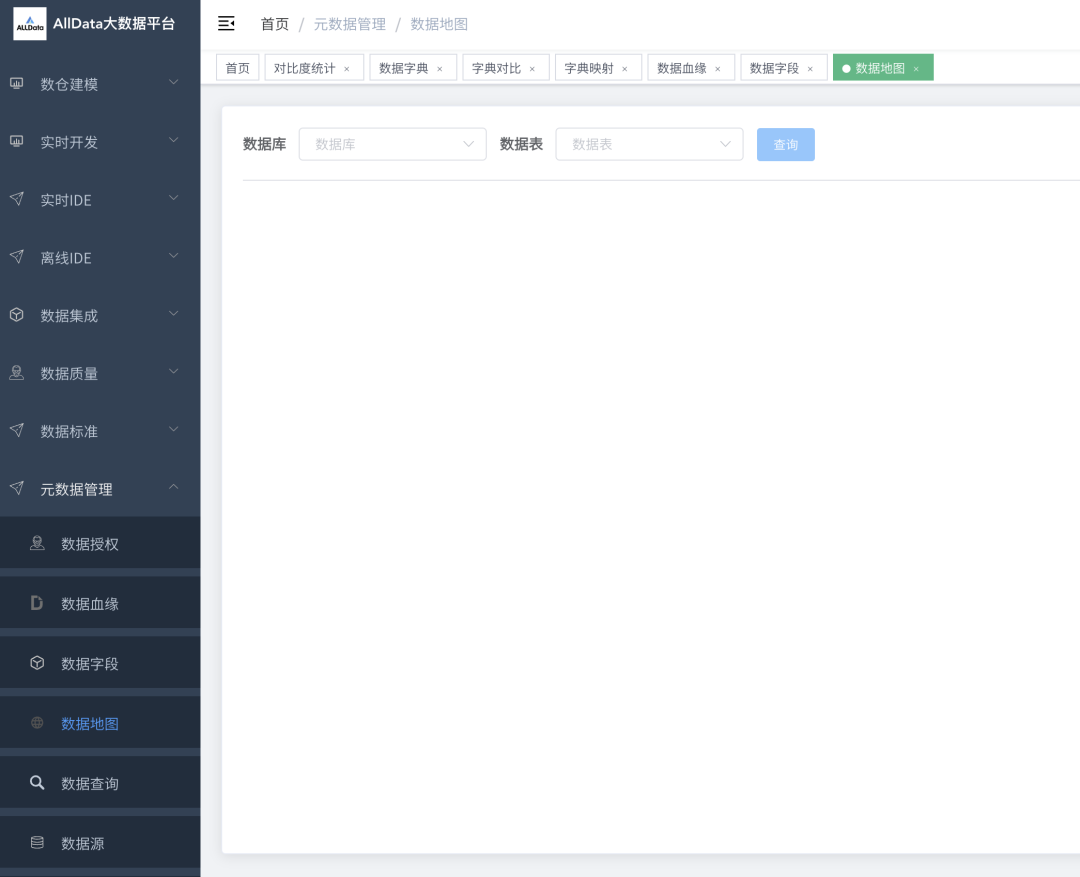Switch to the 字典映射 tab
This screenshot has height=877, width=1080.
tap(589, 68)
